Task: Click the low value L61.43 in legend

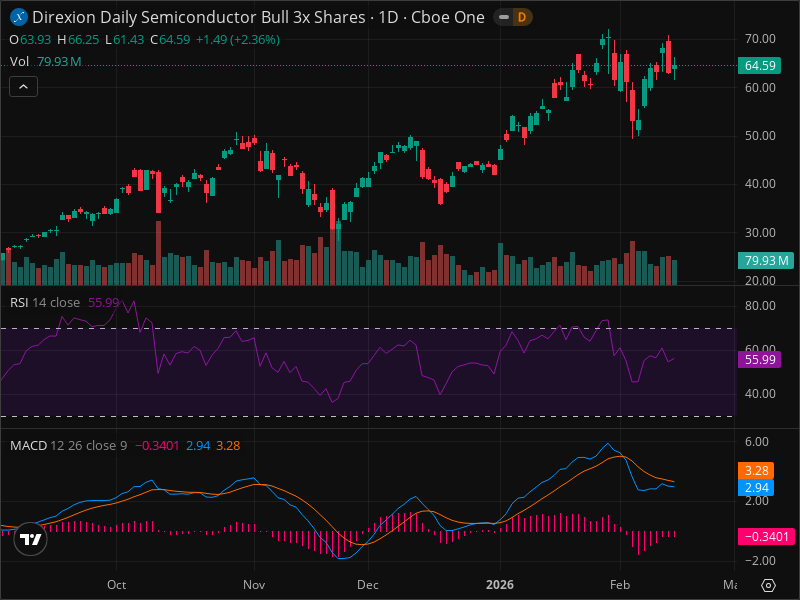Action: tap(124, 40)
